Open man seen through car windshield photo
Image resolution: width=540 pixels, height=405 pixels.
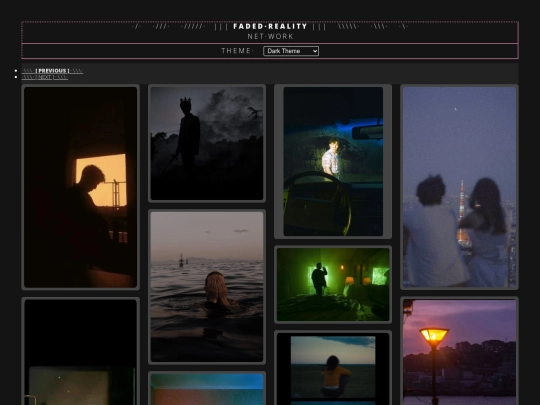(333, 162)
